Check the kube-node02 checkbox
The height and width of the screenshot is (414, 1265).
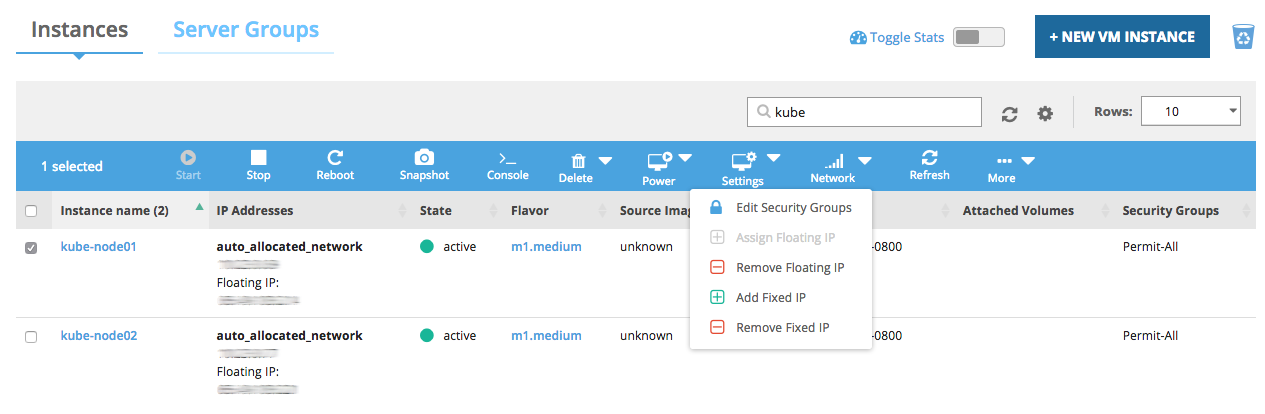click(31, 337)
